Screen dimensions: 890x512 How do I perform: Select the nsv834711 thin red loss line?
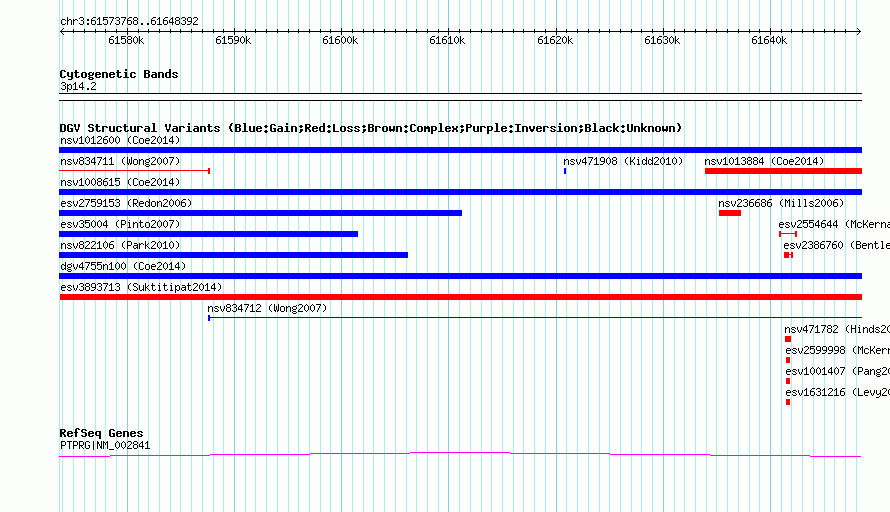point(135,171)
